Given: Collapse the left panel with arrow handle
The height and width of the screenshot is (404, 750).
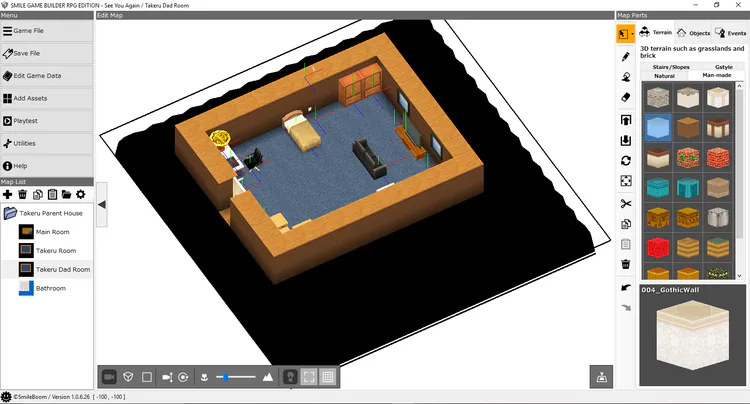Looking at the screenshot, I should pos(101,205).
